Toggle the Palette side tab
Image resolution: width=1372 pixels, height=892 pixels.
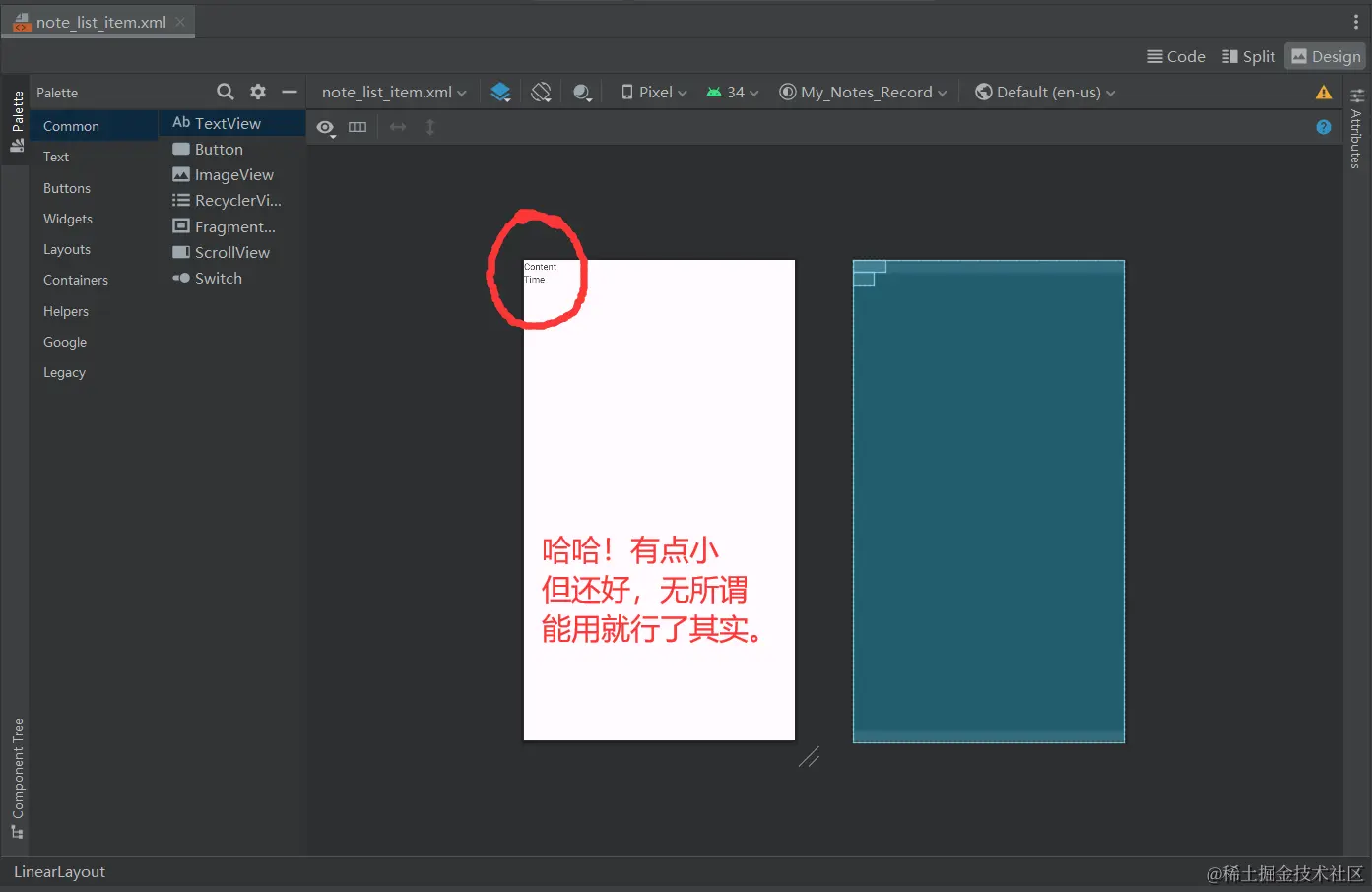17,121
